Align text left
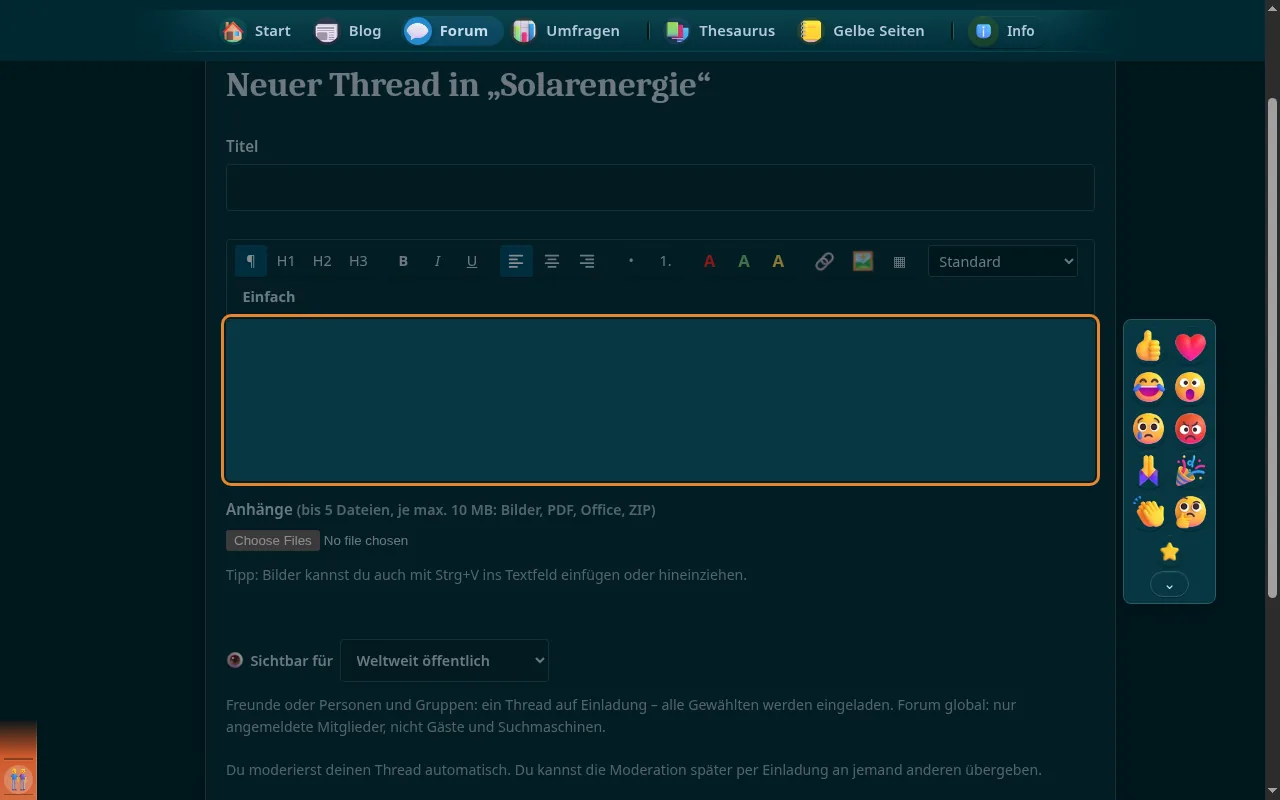This screenshot has height=800, width=1280. coord(516,261)
